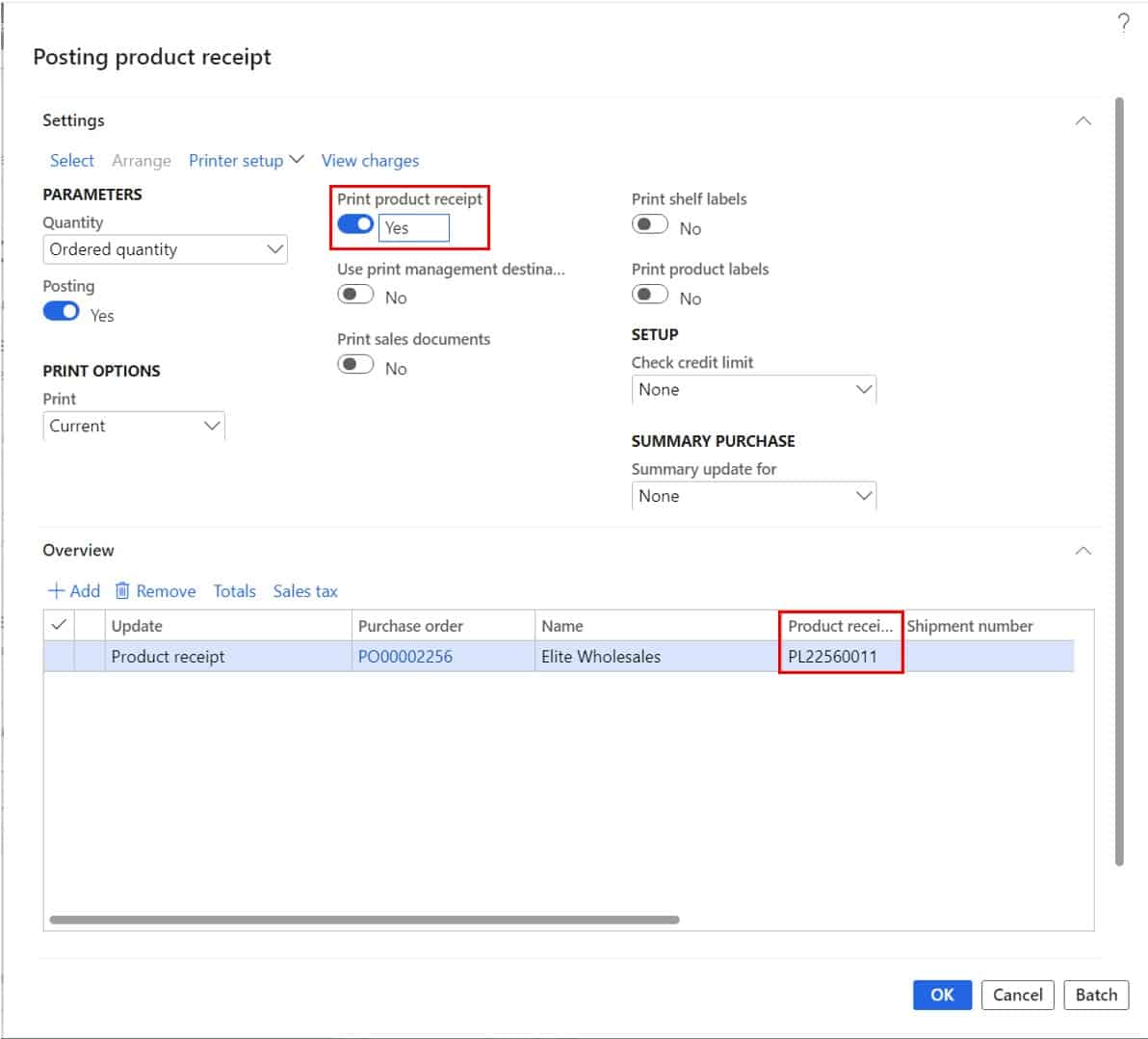The width and height of the screenshot is (1148, 1039).
Task: Click the Batch button
Action: tap(1096, 995)
